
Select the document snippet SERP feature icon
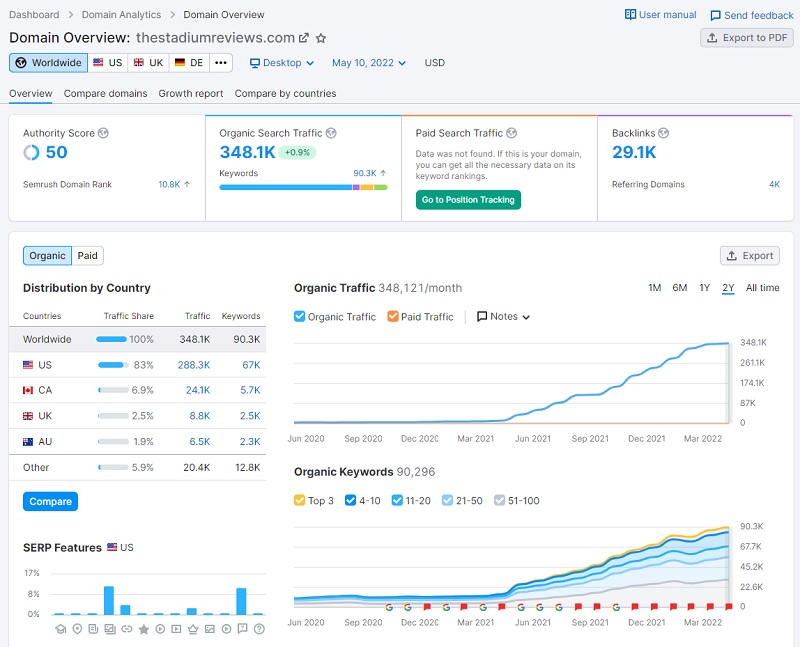(x=93, y=629)
